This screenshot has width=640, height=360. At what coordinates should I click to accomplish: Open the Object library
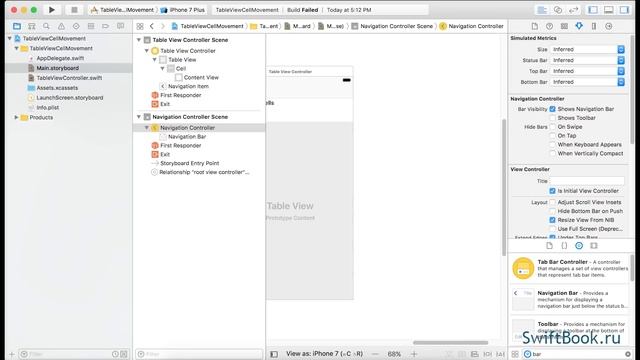click(x=579, y=246)
